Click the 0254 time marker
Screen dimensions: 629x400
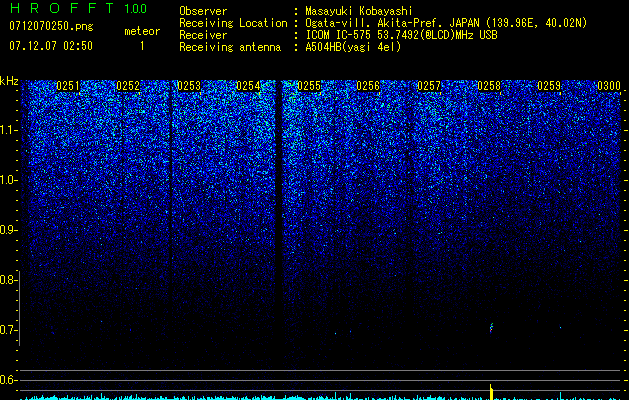(248, 86)
